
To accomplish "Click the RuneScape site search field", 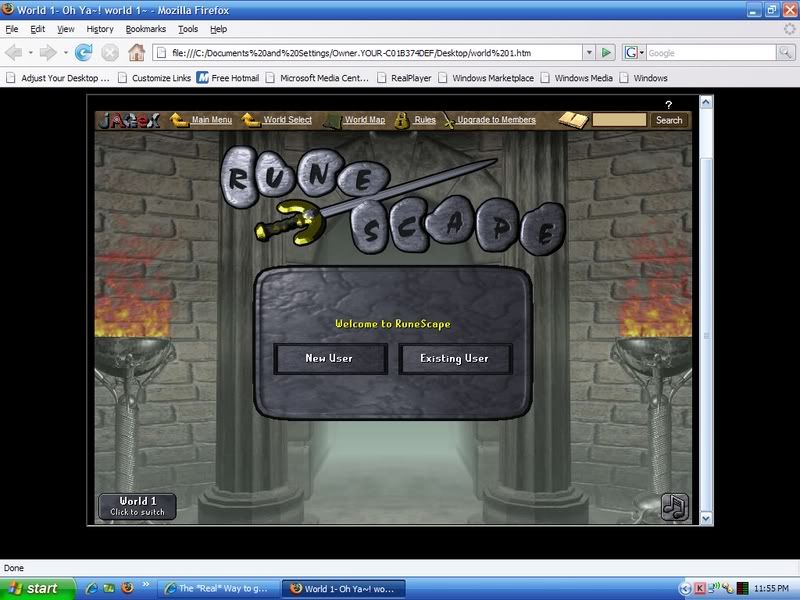I will pyautogui.click(x=619, y=120).
